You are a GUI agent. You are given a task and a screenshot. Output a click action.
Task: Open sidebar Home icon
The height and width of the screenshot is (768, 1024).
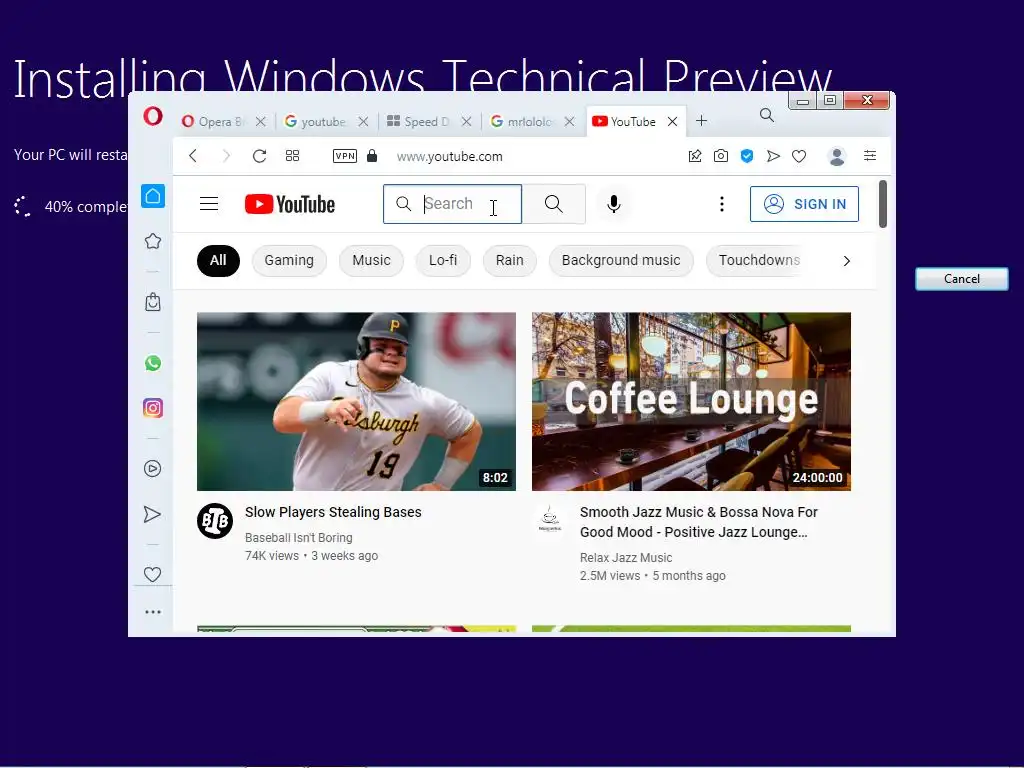click(x=153, y=196)
